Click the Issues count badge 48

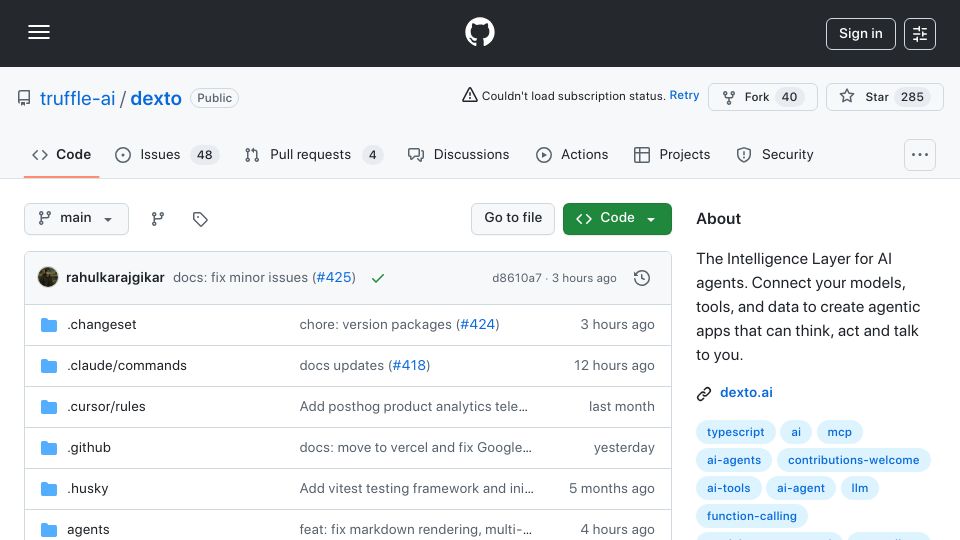204,155
